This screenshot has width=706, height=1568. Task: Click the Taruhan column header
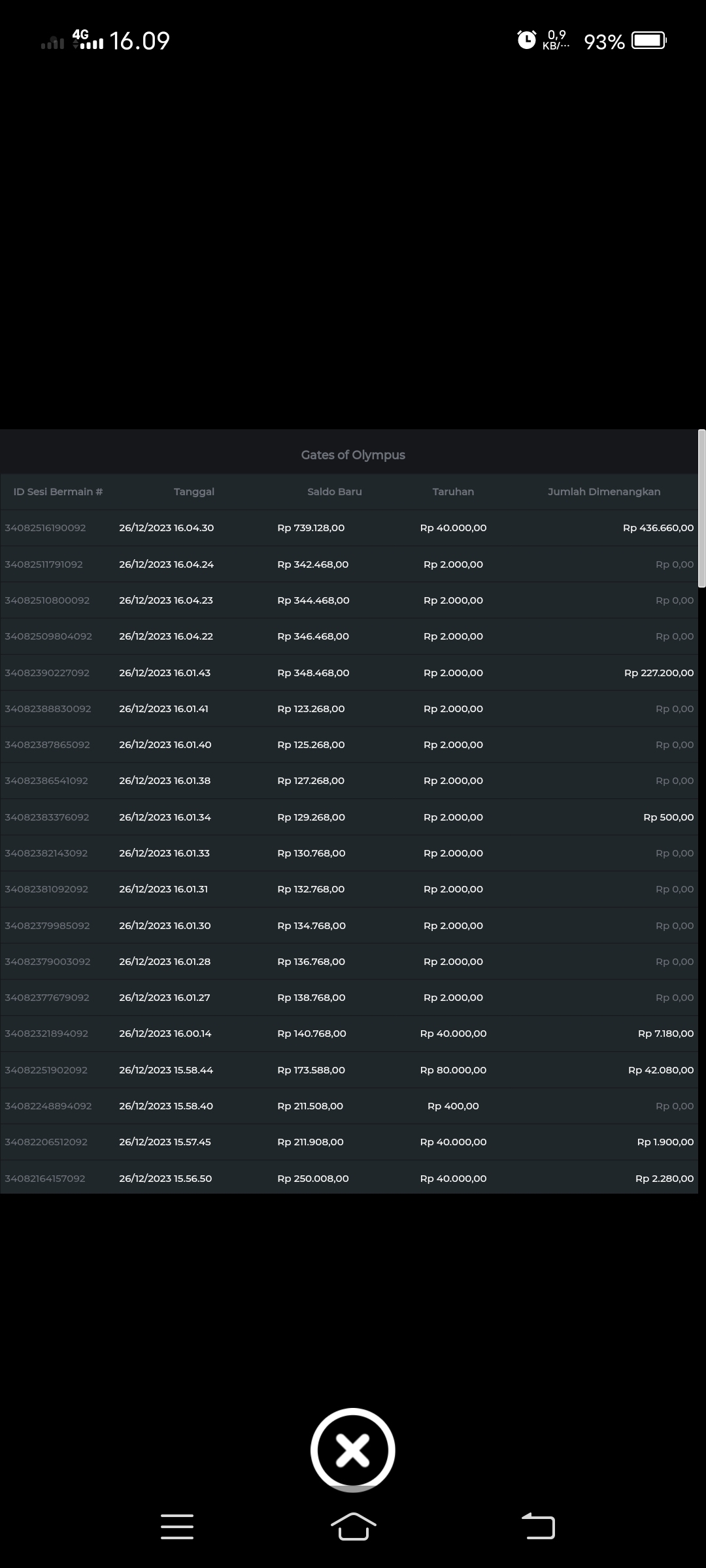click(453, 492)
